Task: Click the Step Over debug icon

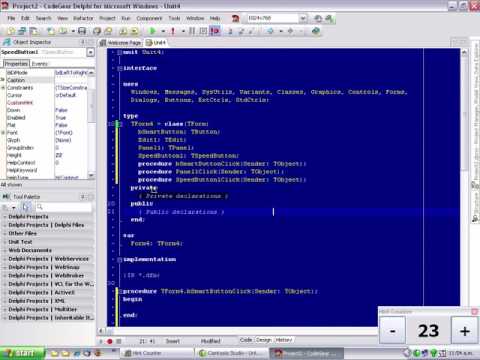Action: 241,31
